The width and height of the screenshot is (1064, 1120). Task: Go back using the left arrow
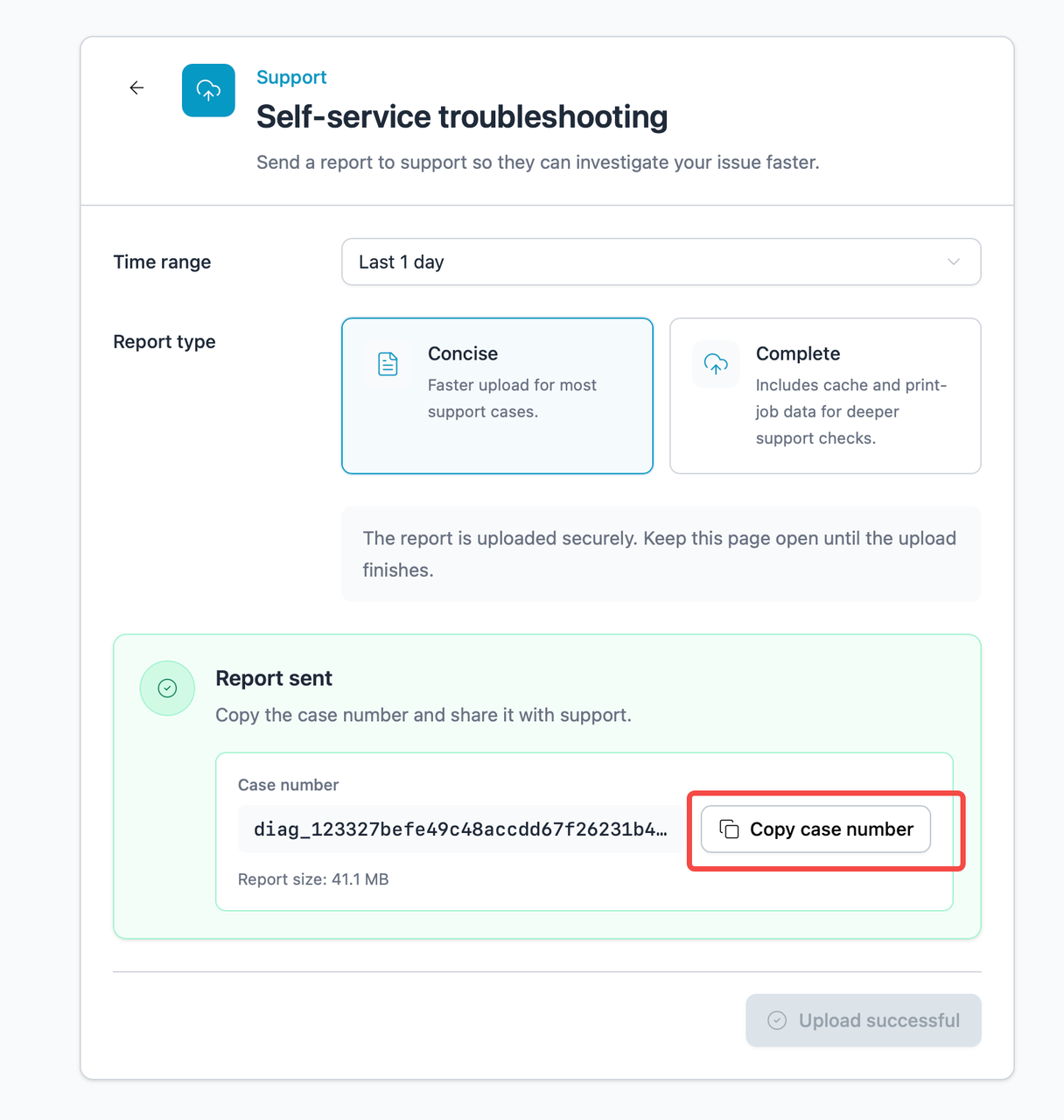coord(136,87)
